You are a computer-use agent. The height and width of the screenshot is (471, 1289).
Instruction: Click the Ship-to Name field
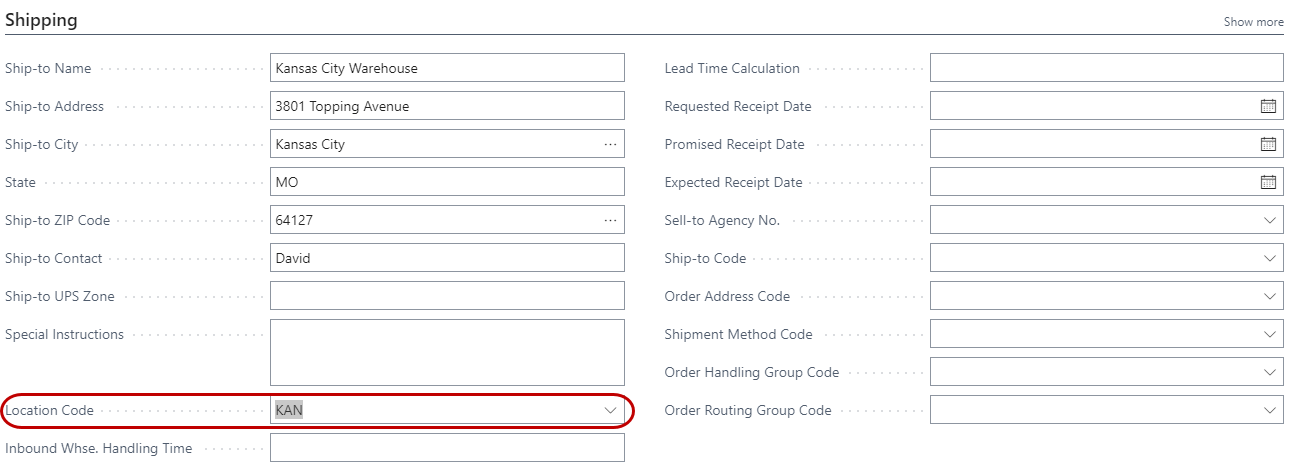click(x=446, y=68)
